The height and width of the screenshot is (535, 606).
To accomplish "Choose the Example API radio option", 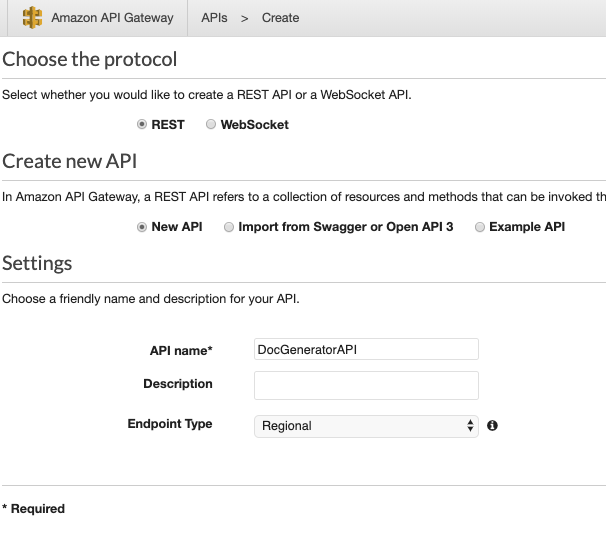I will click(480, 227).
